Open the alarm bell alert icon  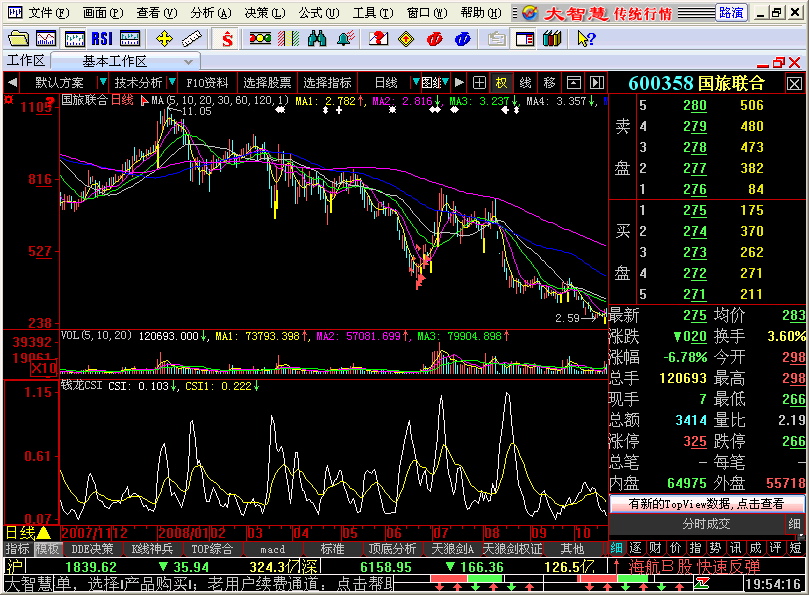point(345,39)
